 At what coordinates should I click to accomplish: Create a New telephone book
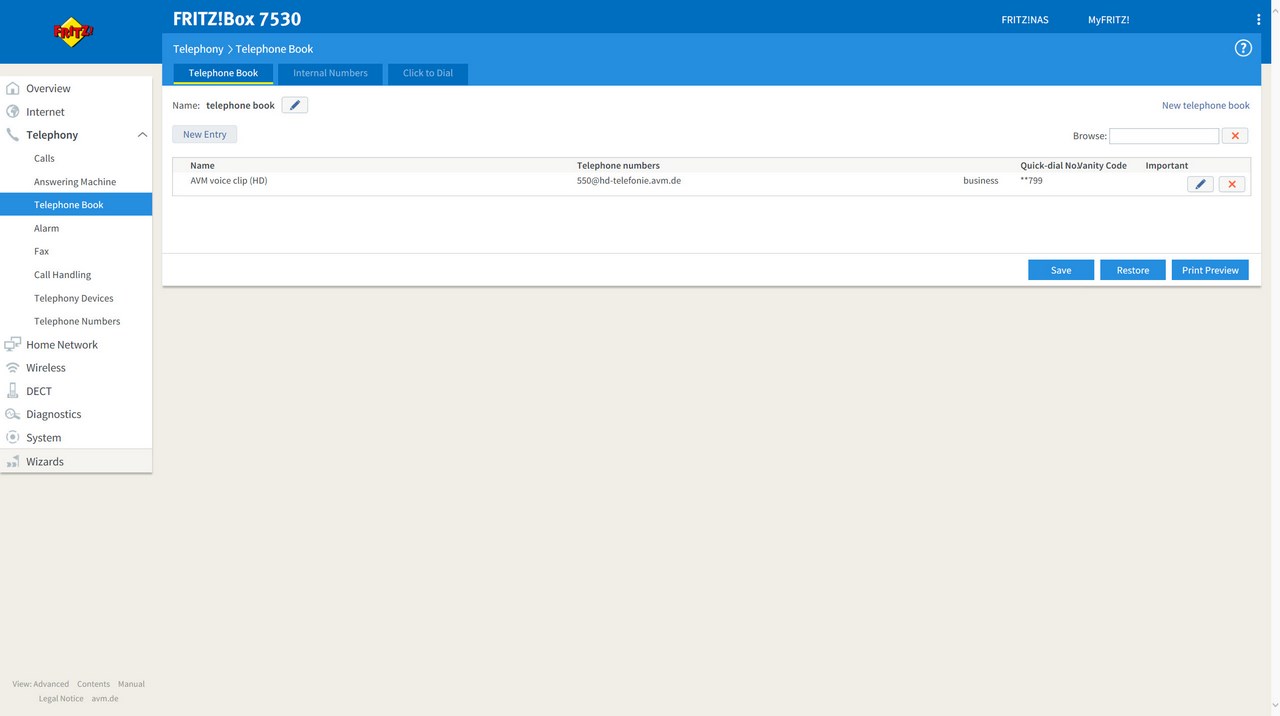pos(1206,105)
